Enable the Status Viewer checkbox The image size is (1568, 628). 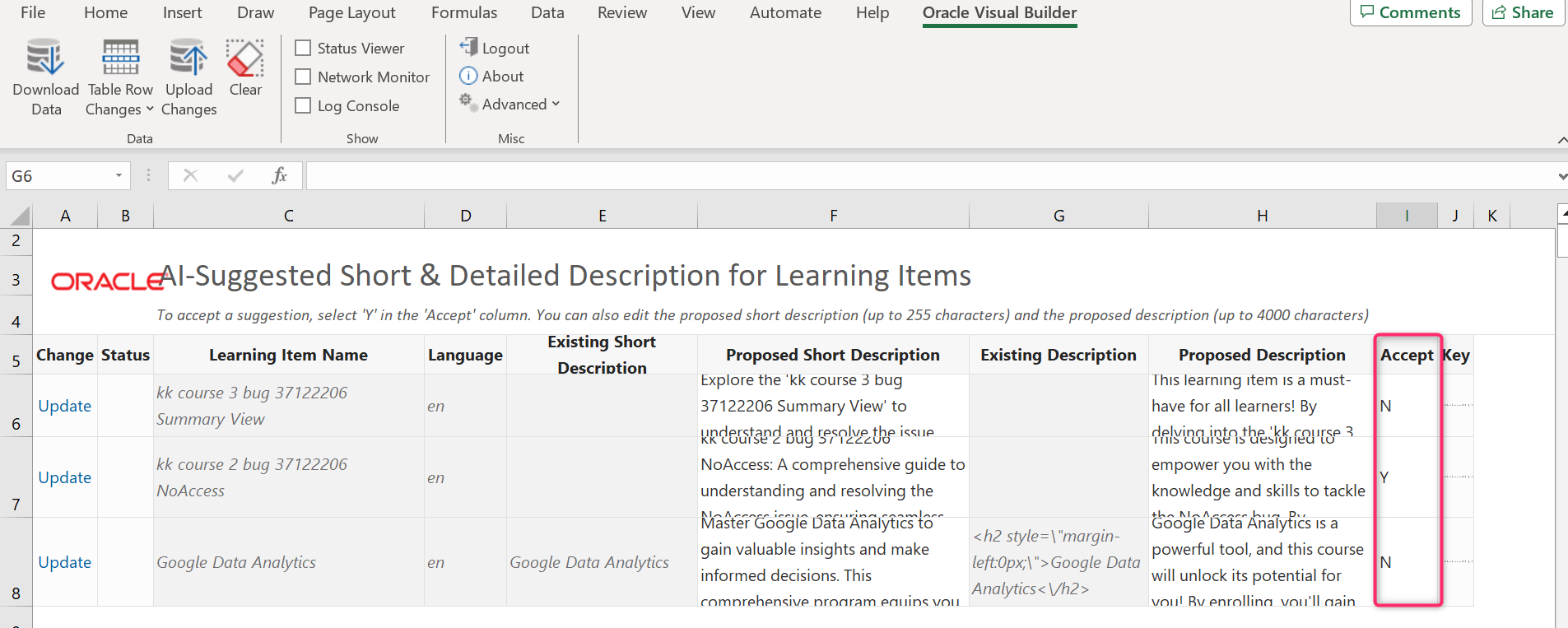[303, 49]
